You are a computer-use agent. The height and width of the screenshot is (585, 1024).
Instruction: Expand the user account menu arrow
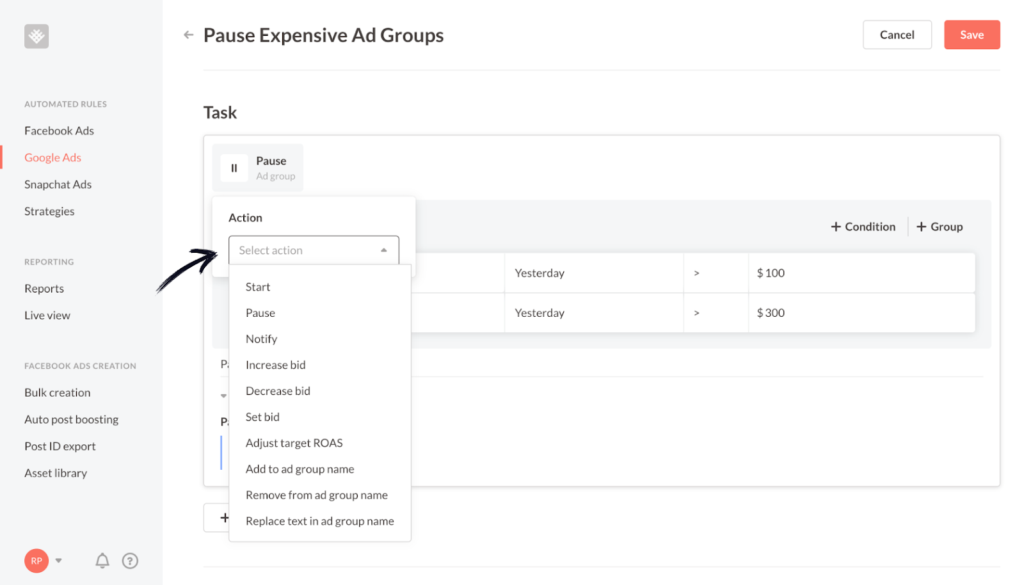click(59, 560)
